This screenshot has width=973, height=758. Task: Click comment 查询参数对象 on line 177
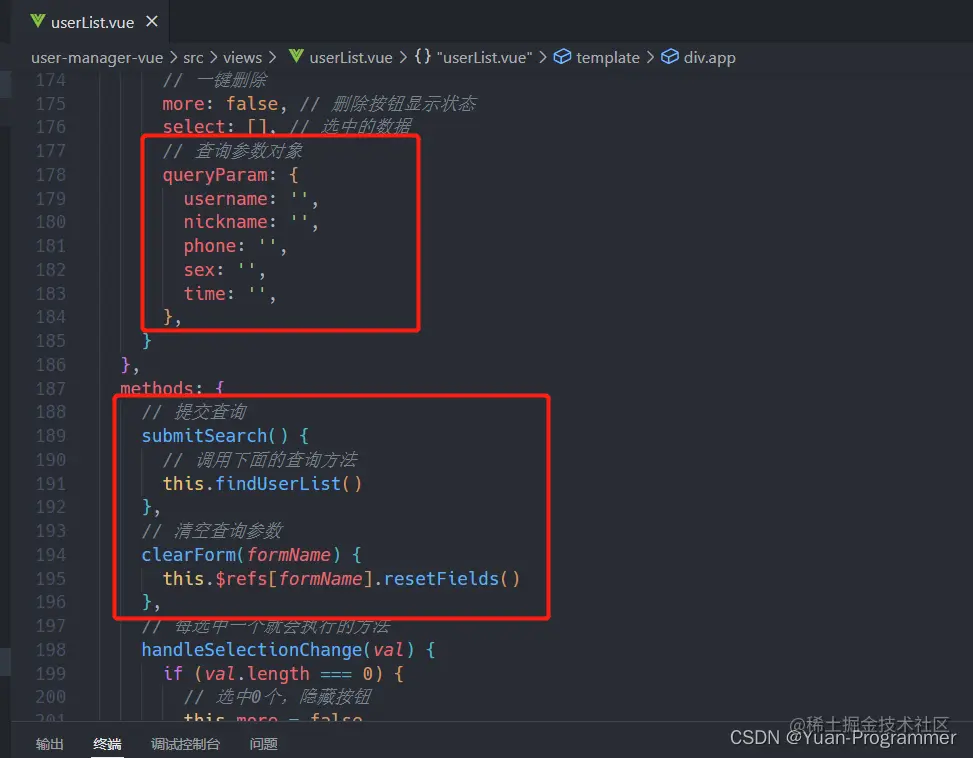point(232,151)
